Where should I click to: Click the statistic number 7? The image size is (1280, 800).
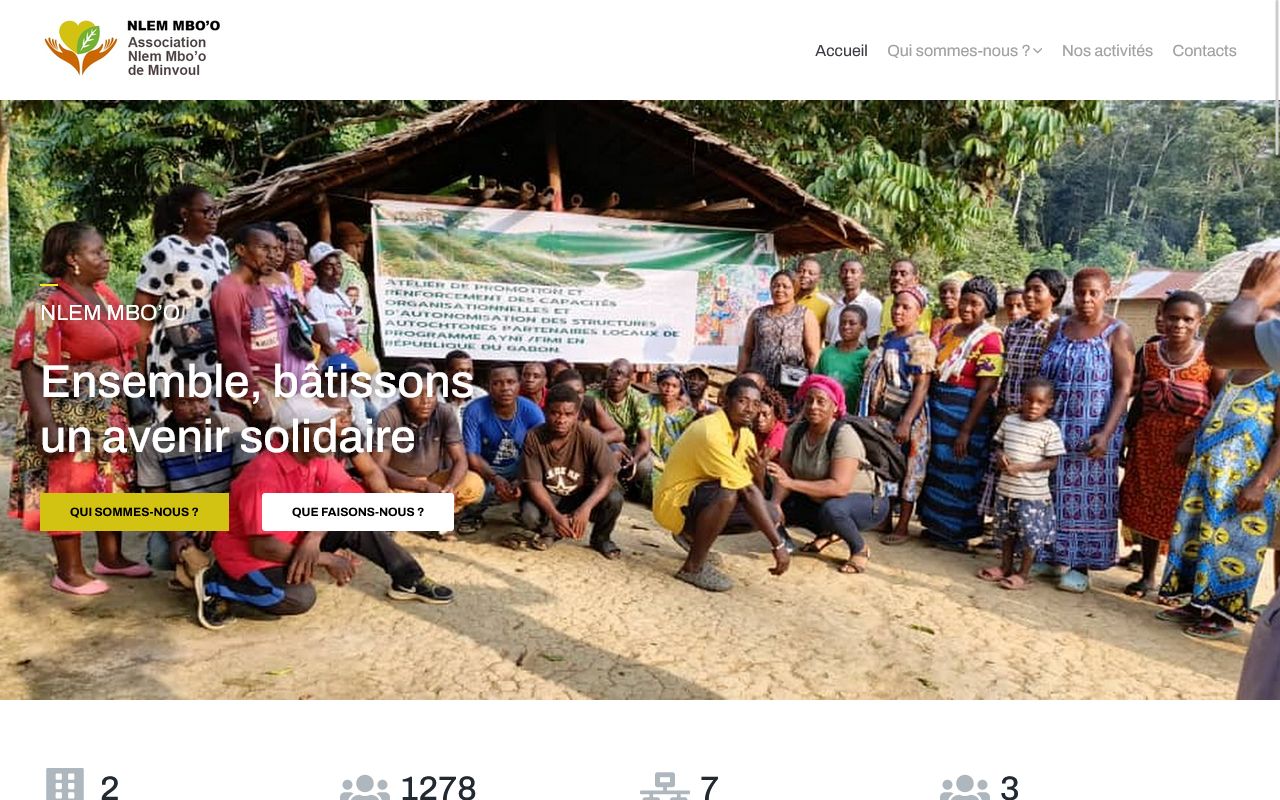coord(709,787)
